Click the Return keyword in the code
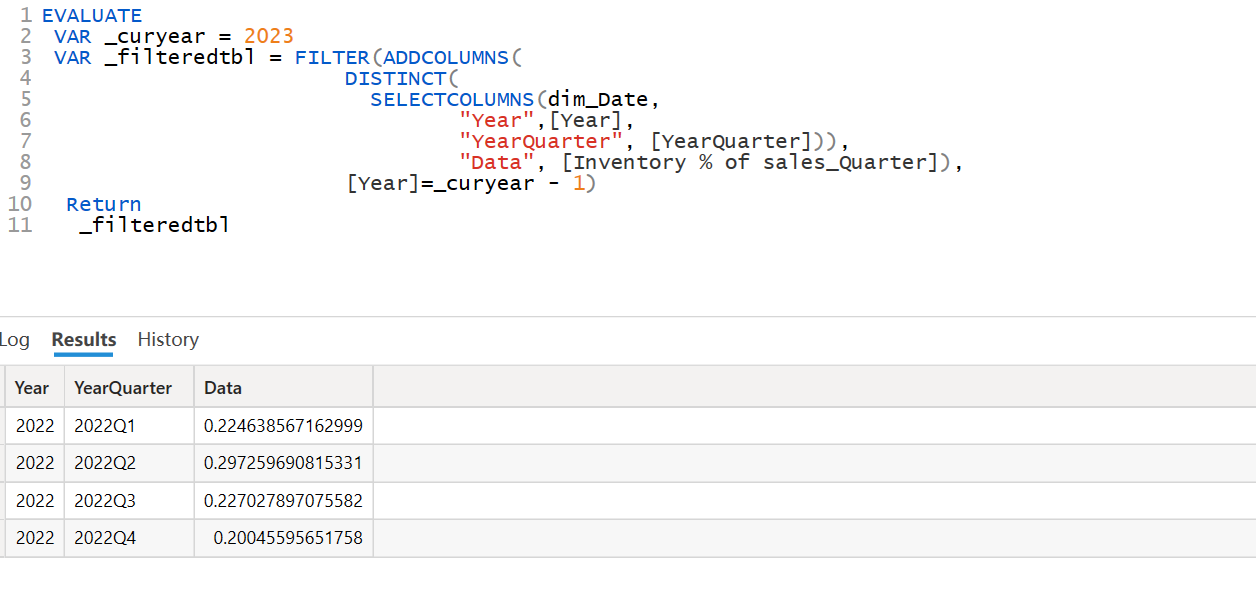Image resolution: width=1256 pixels, height=596 pixels. click(x=104, y=204)
